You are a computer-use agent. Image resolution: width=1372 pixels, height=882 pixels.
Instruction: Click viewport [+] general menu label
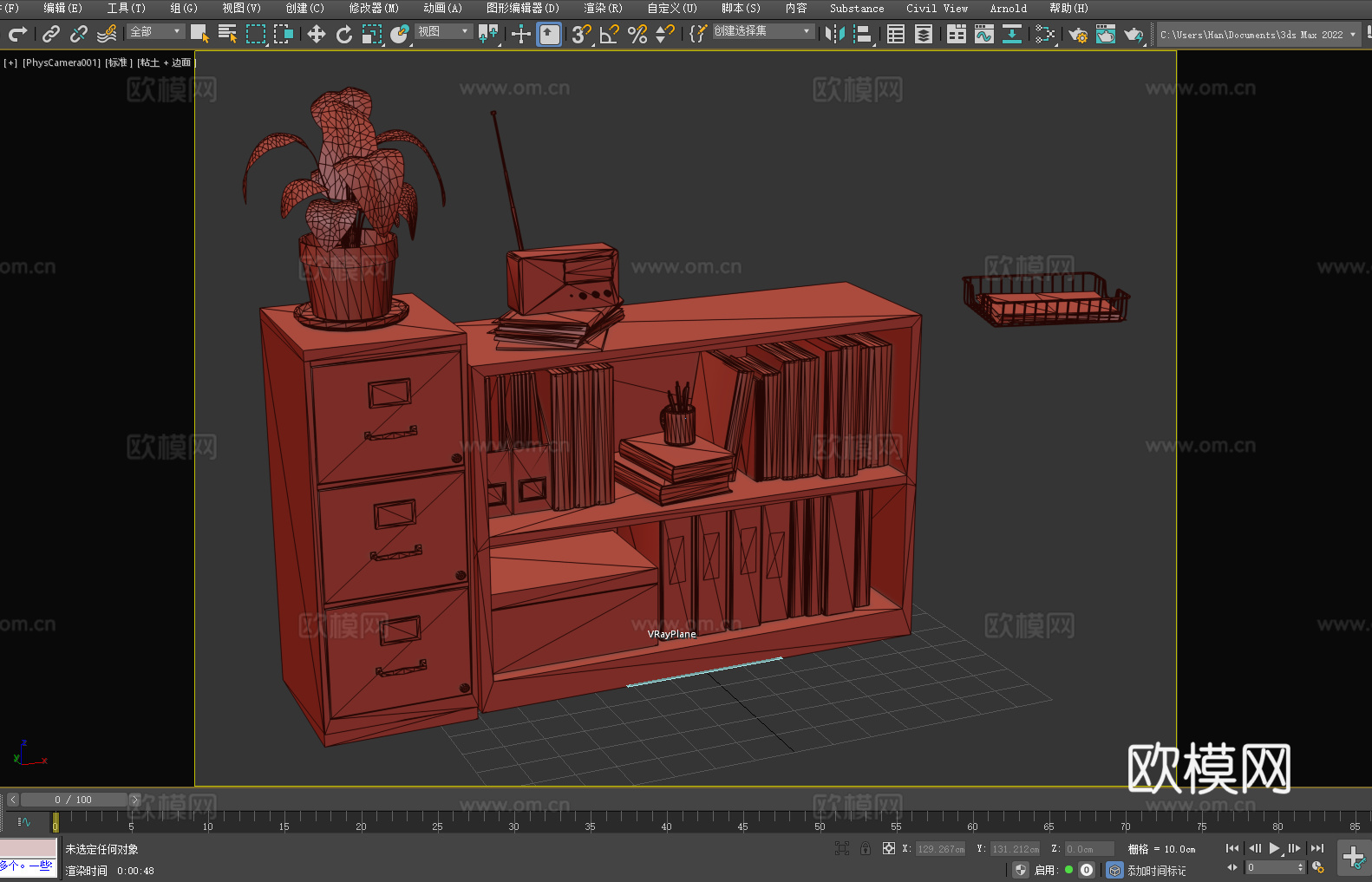click(10, 62)
